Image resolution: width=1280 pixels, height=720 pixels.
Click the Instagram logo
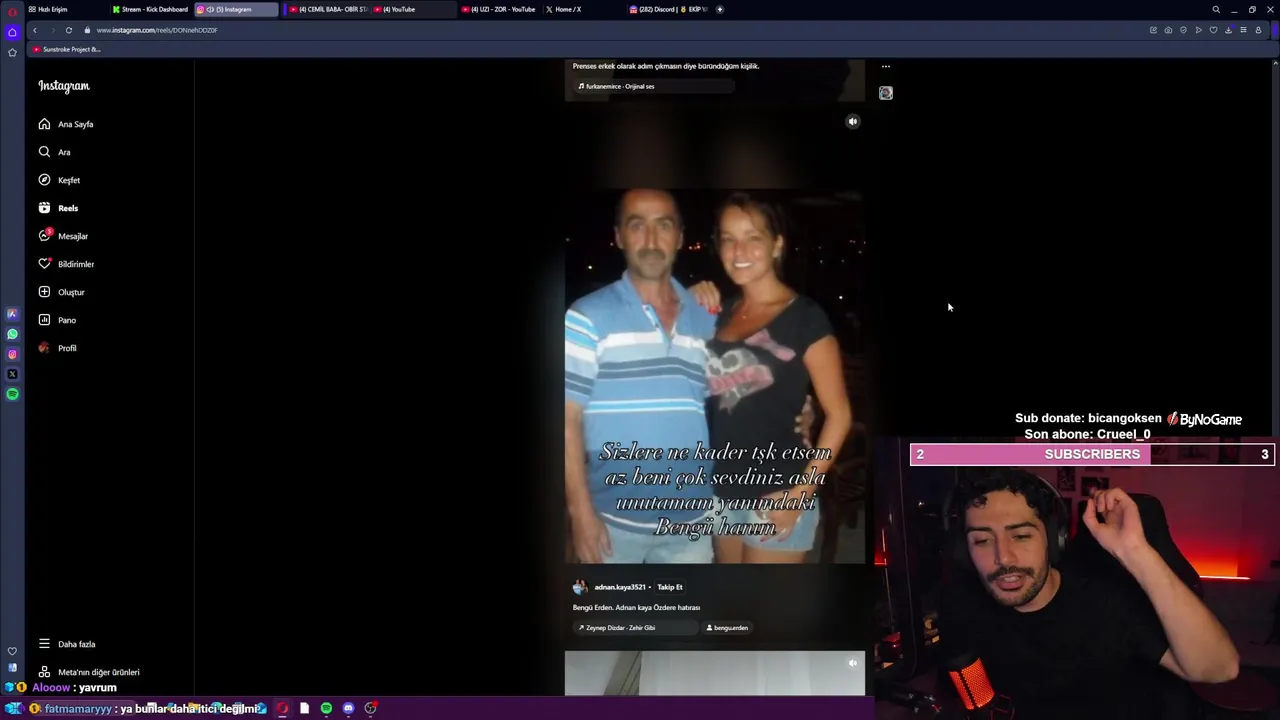click(x=64, y=86)
